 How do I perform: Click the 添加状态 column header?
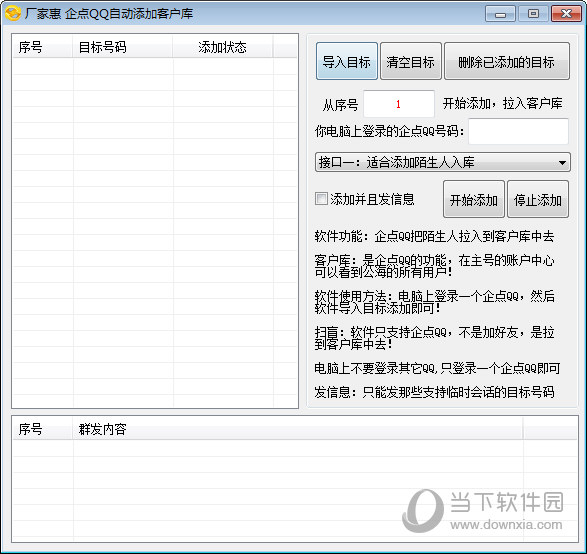(223, 47)
